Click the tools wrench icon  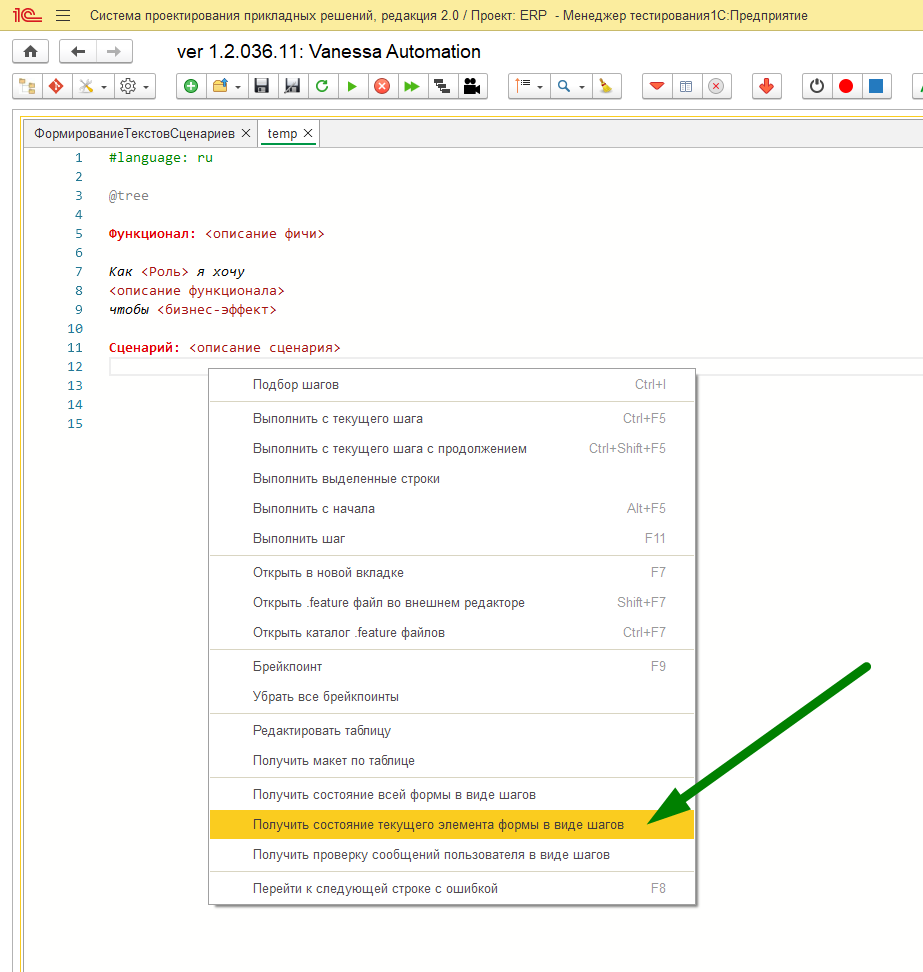86,86
